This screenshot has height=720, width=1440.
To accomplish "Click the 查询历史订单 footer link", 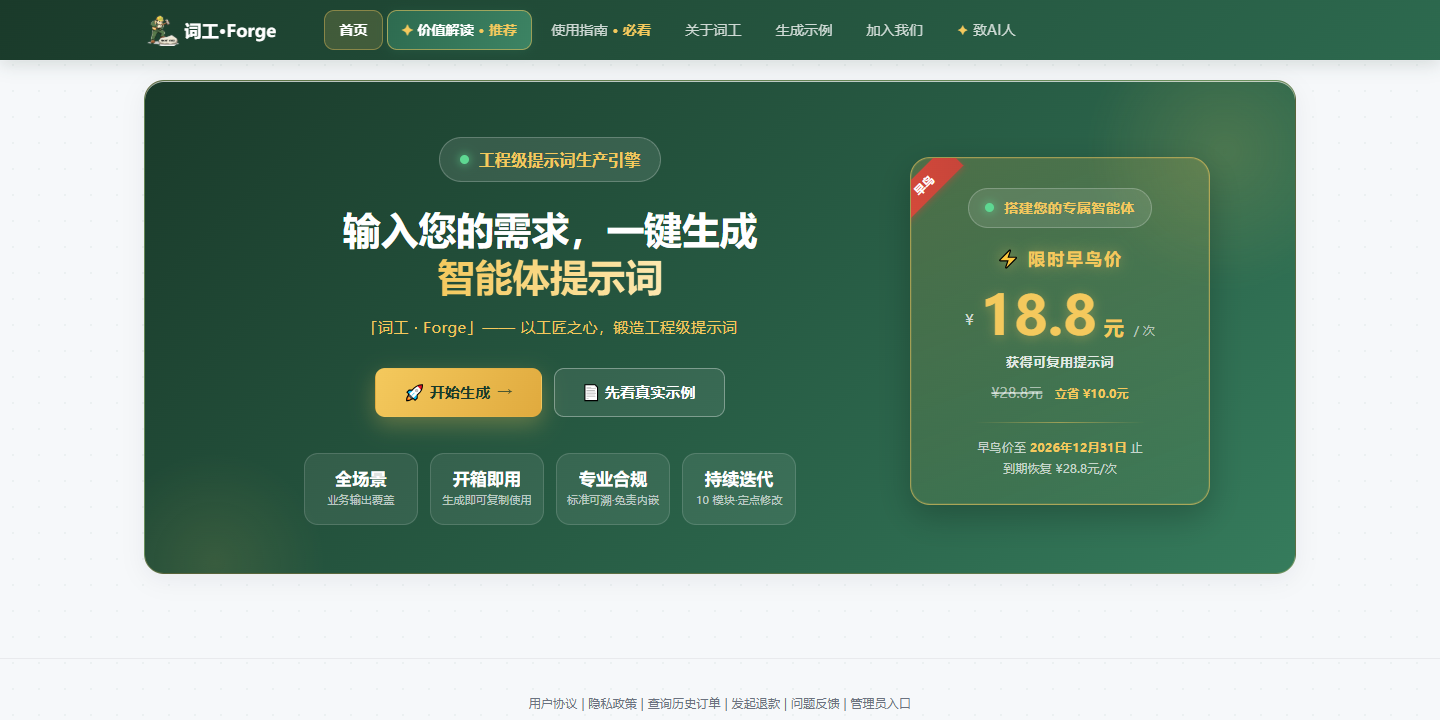I will point(684,704).
